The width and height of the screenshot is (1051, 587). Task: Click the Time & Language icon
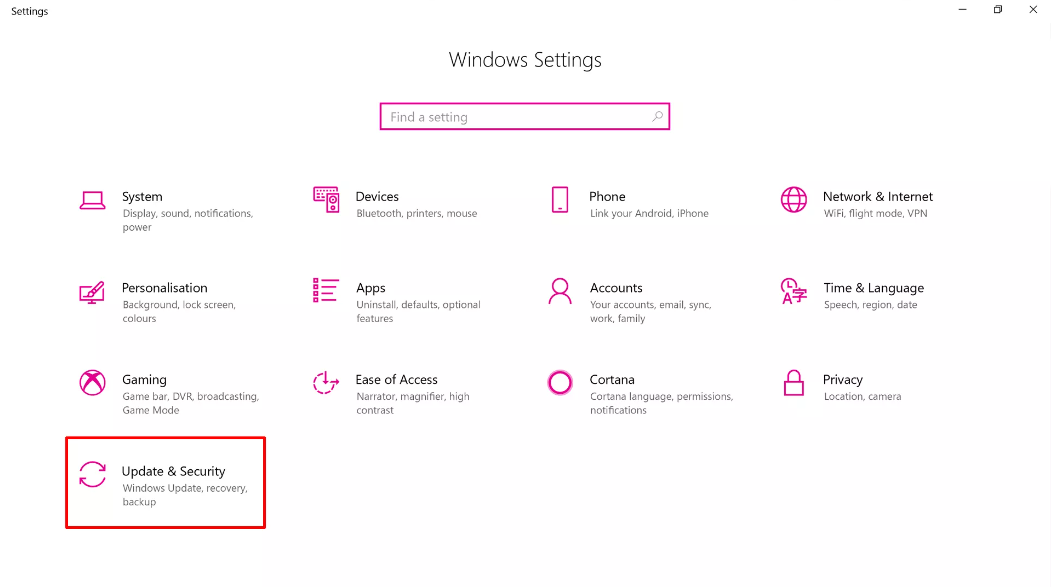tap(794, 291)
